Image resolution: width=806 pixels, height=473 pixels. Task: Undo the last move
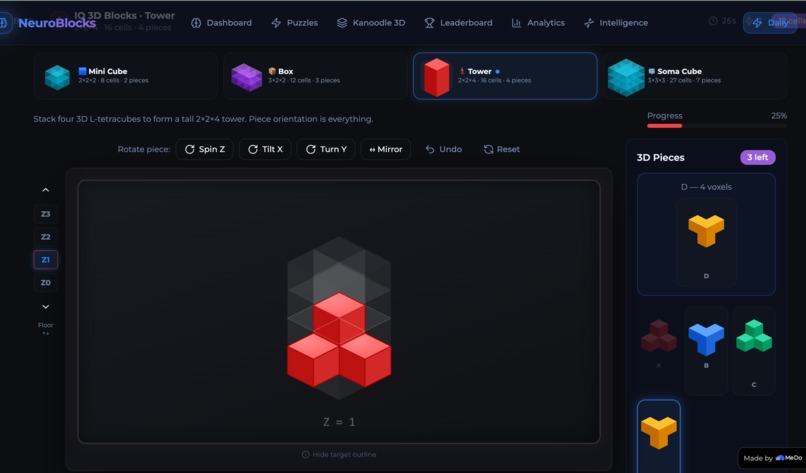tap(444, 149)
